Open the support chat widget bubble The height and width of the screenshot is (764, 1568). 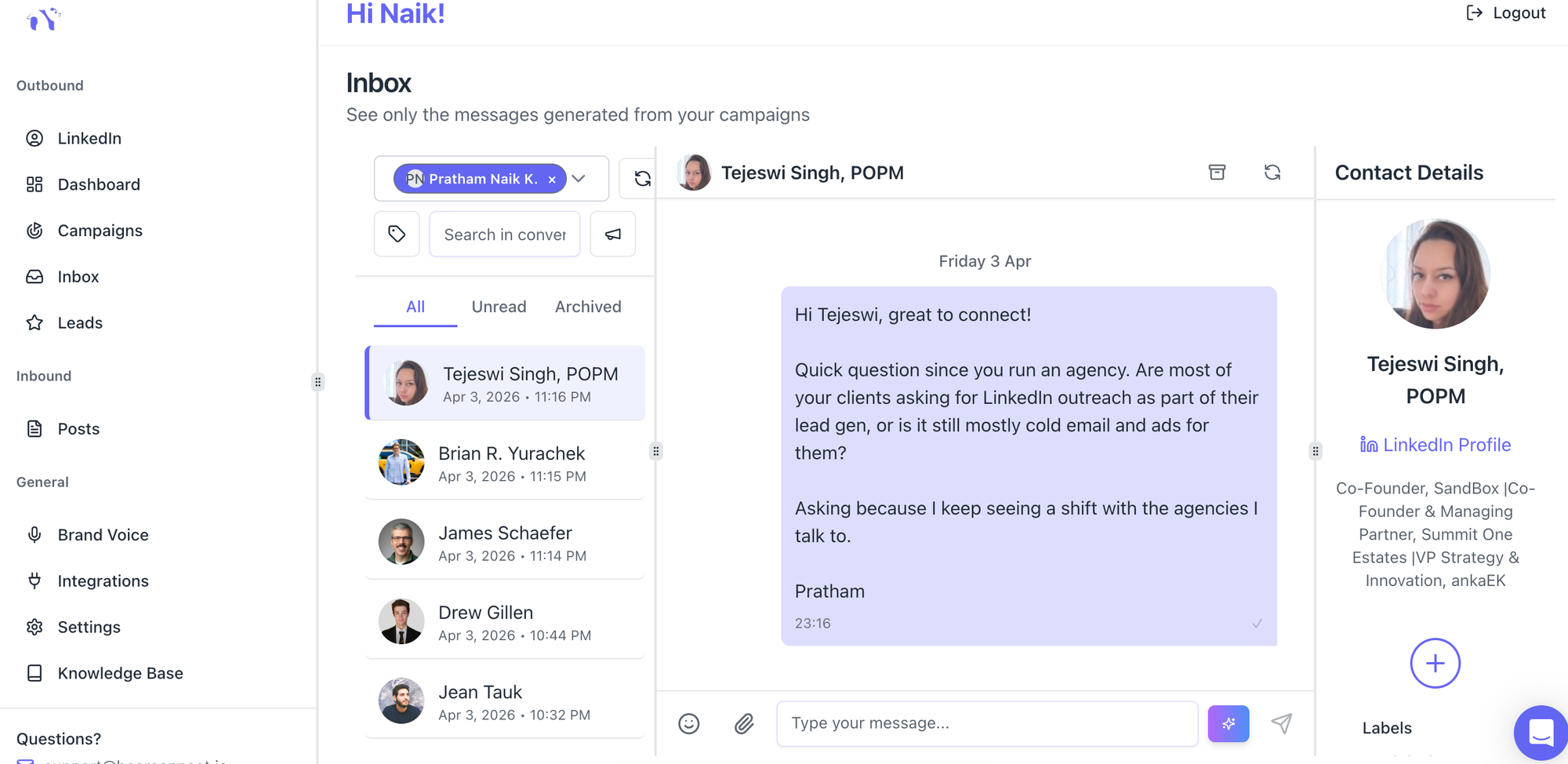[1540, 733]
